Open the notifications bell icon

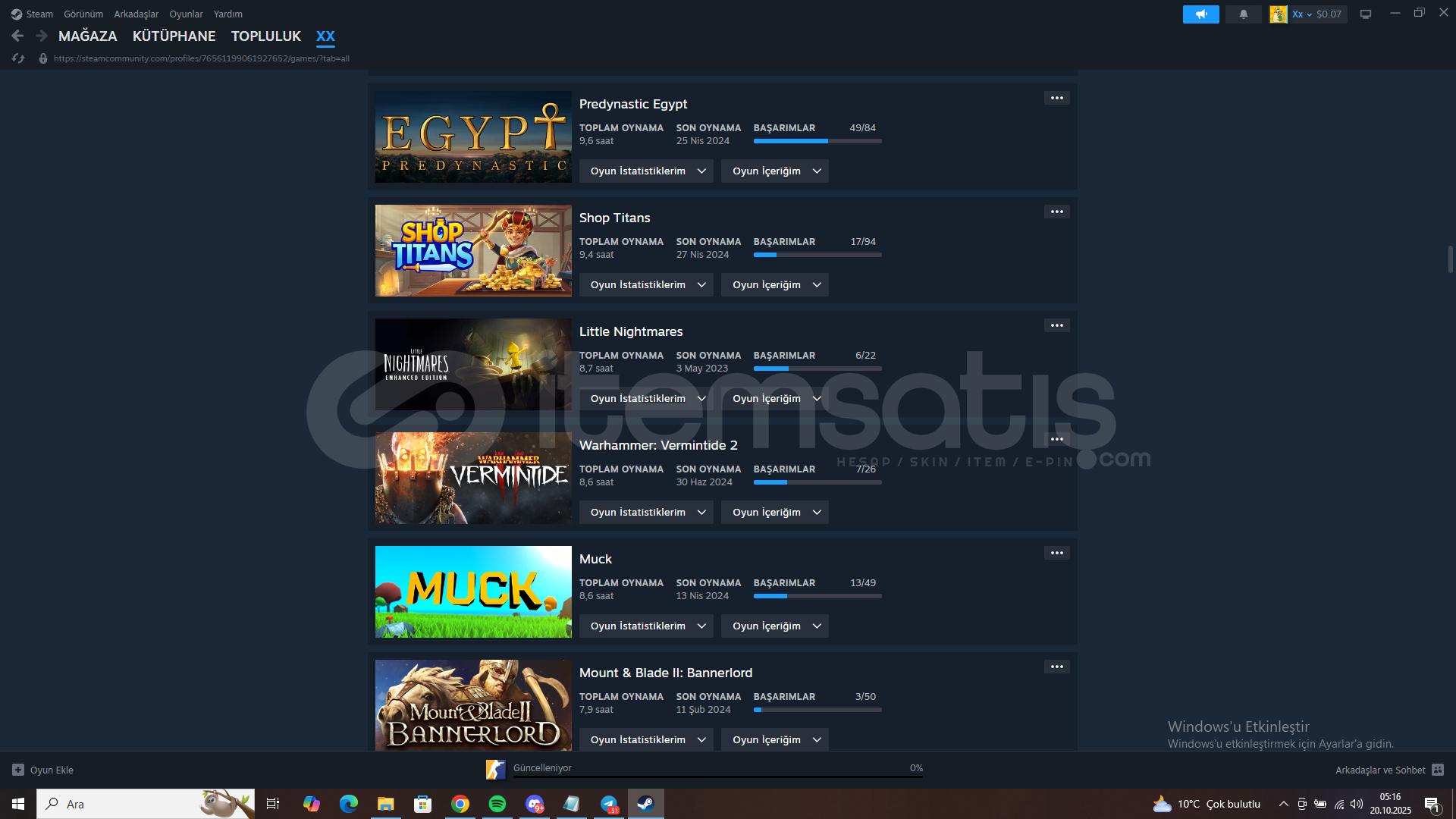click(1244, 14)
